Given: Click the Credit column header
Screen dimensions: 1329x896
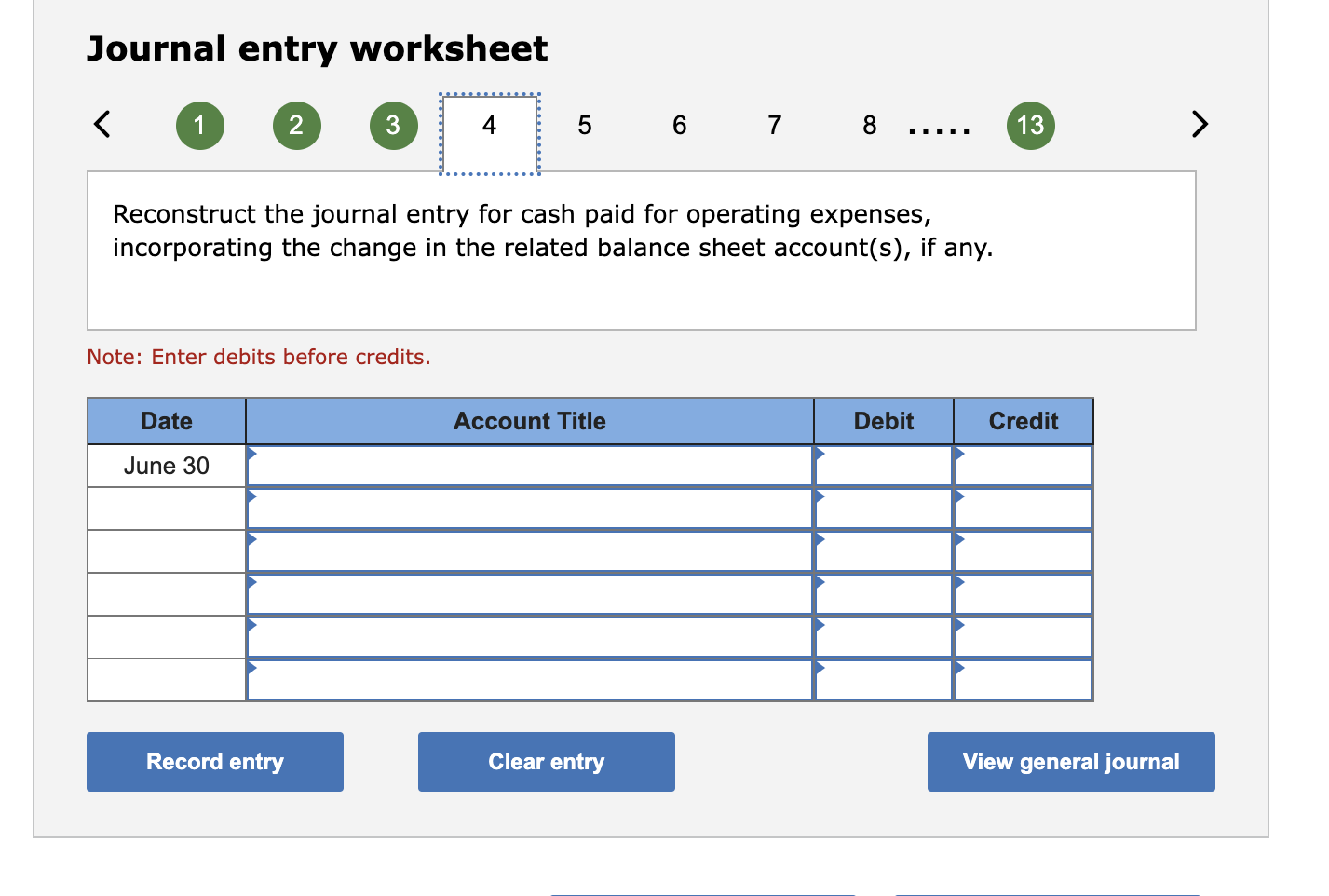Looking at the screenshot, I should pos(1024,421).
